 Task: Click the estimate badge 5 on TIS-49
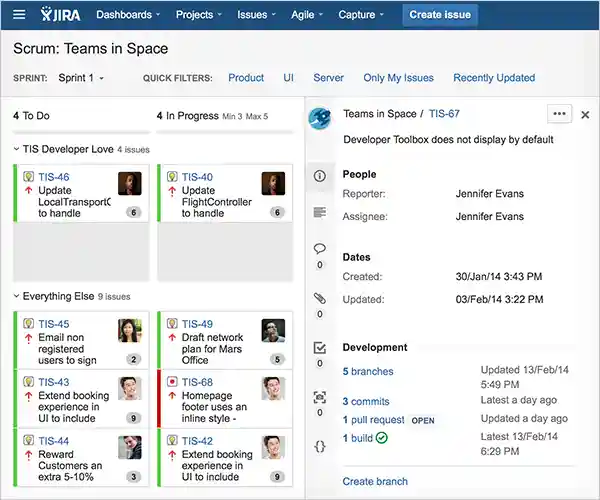tap(277, 359)
